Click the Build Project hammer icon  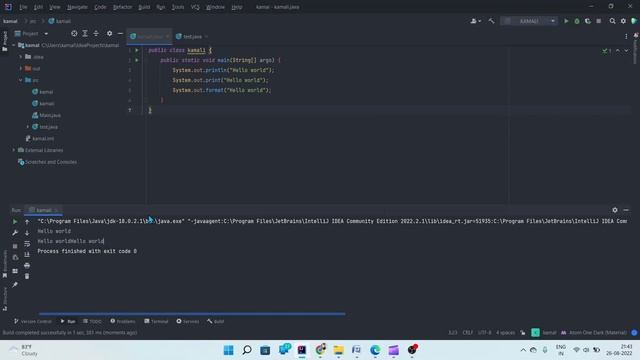[x=491, y=21]
